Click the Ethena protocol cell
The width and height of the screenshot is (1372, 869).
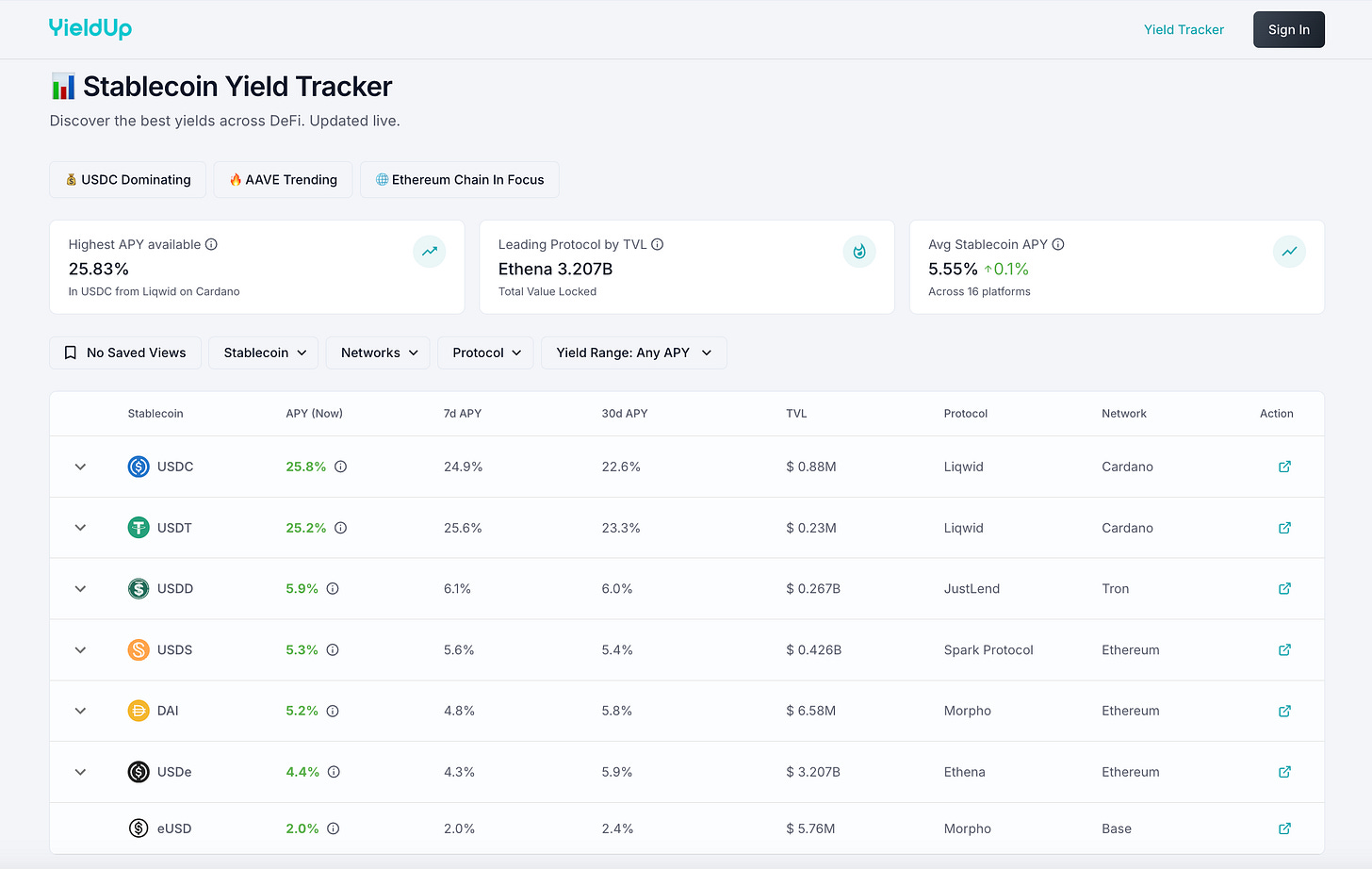tap(965, 772)
